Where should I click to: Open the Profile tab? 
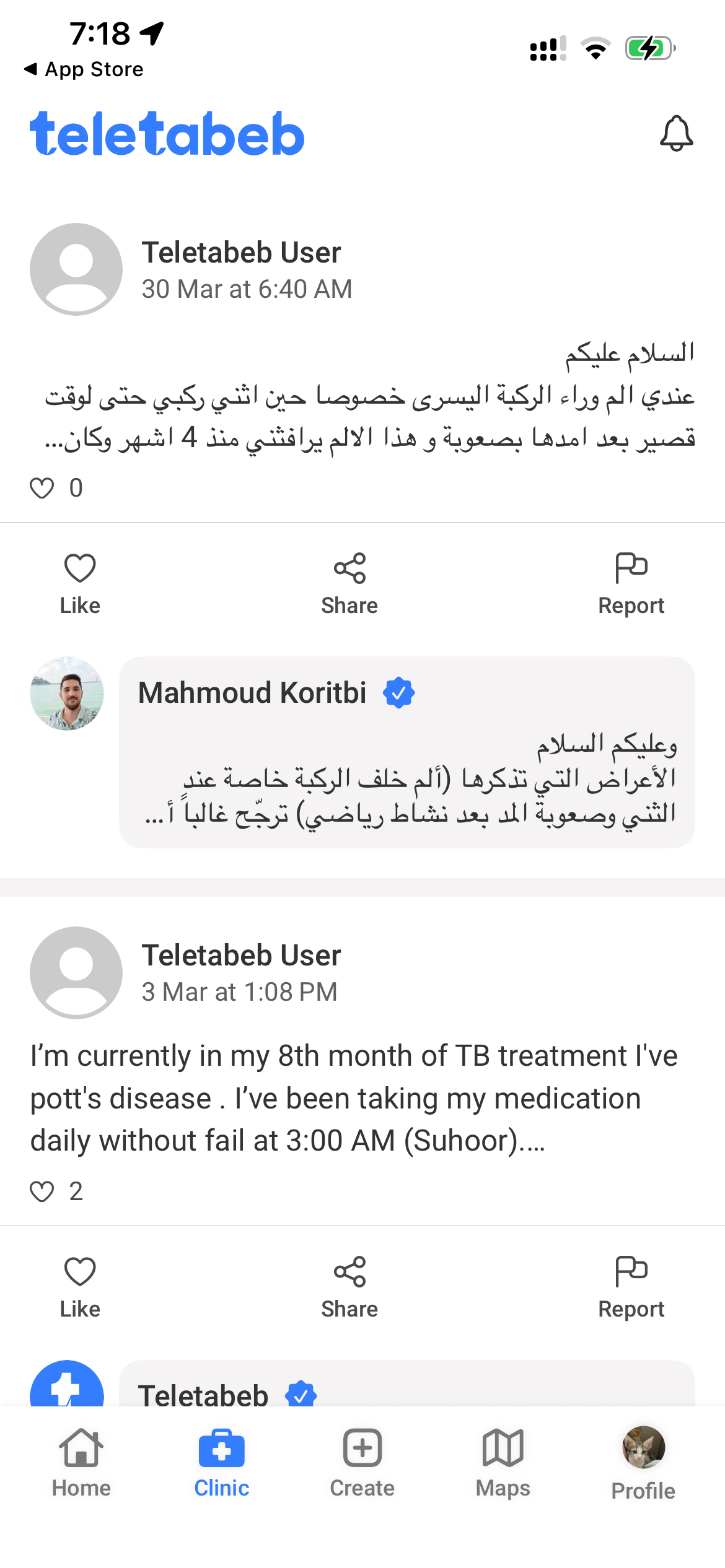[x=643, y=1461]
